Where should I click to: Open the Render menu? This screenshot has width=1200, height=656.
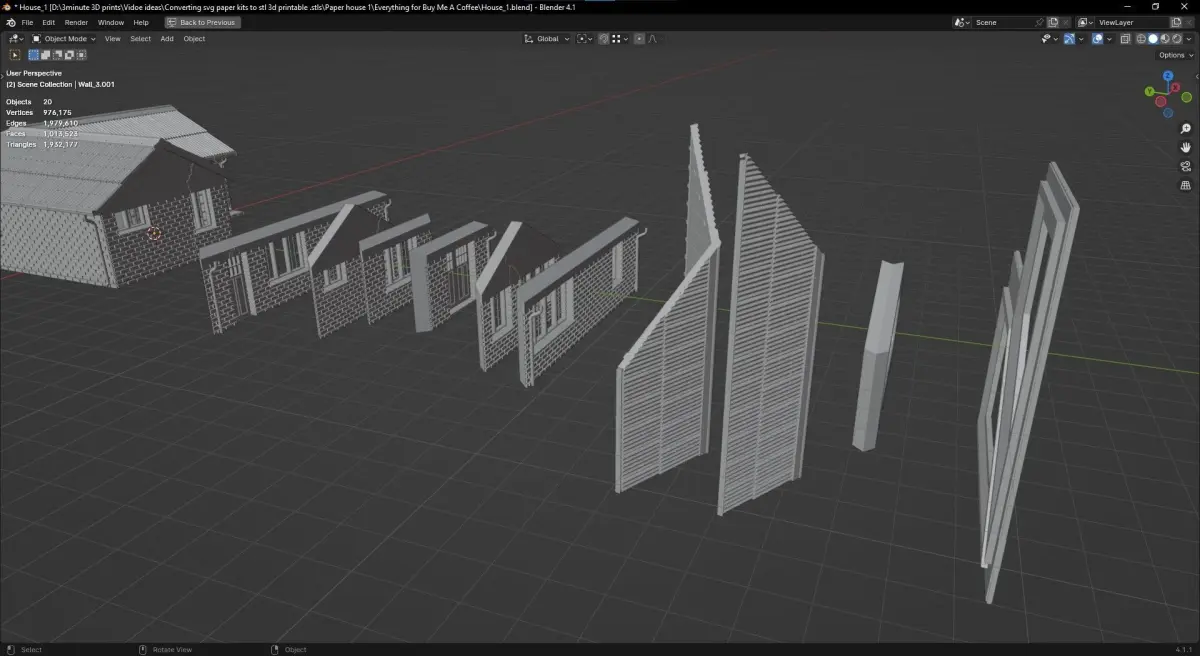pyautogui.click(x=76, y=22)
